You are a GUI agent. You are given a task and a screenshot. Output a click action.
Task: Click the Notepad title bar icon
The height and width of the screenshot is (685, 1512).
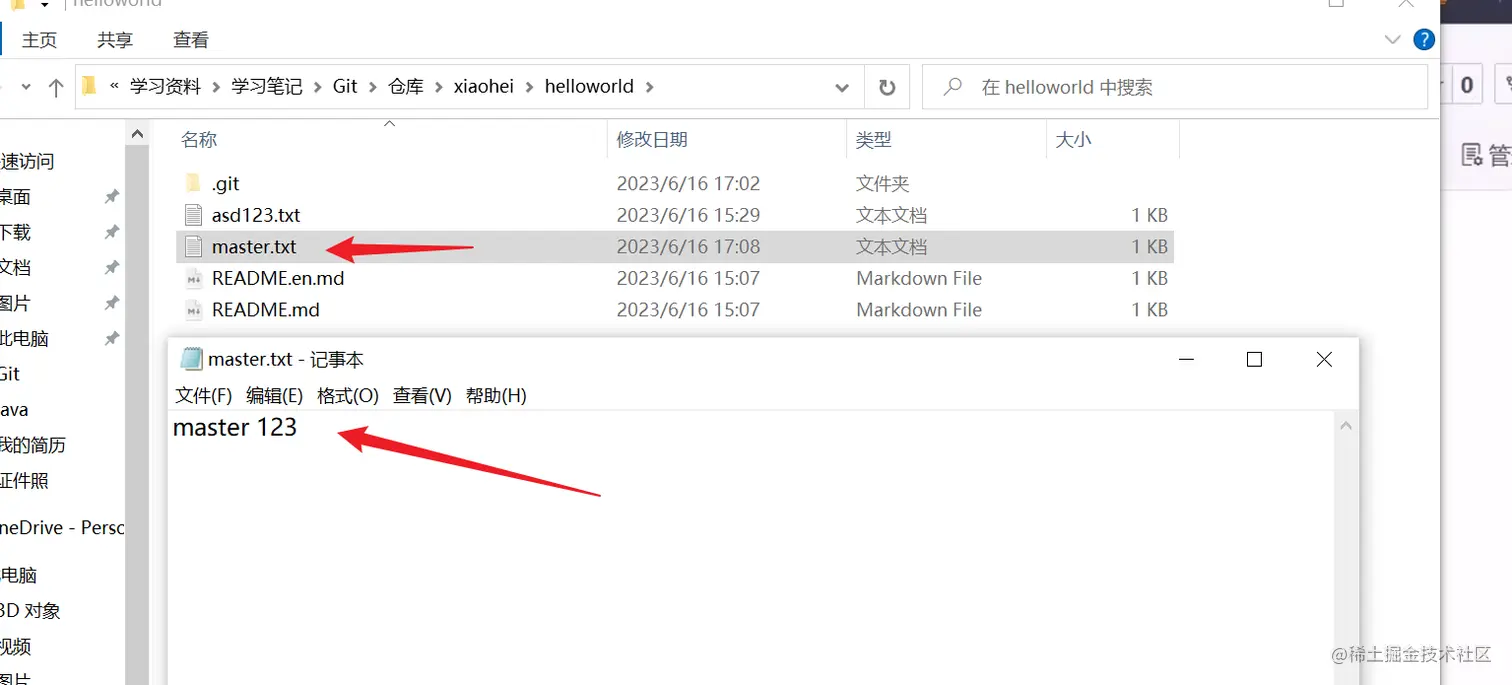[x=190, y=360]
